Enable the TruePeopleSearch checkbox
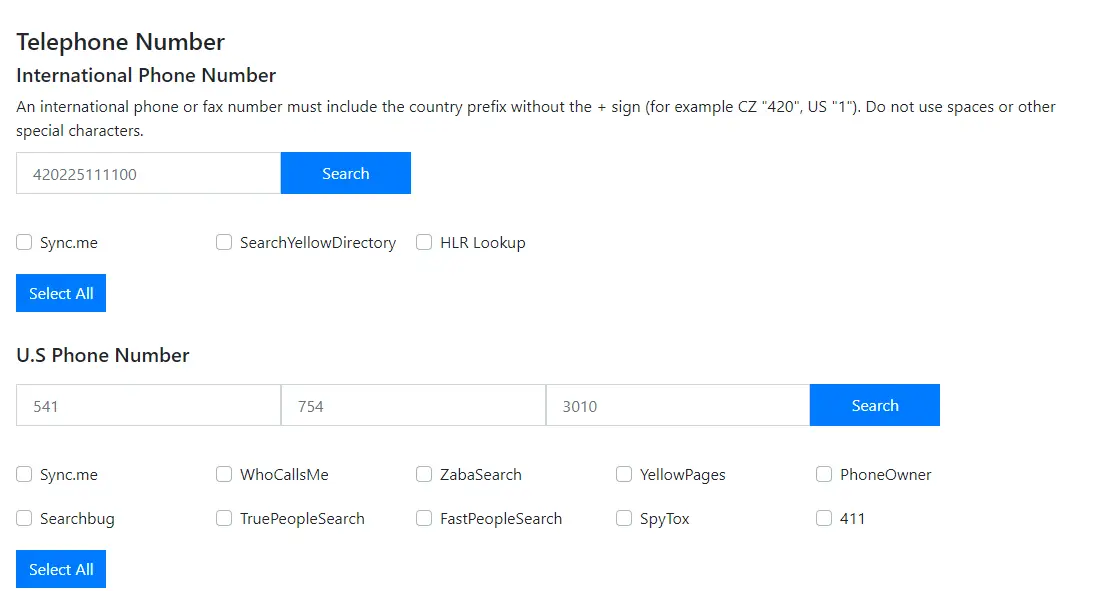This screenshot has height=591, width=1107. [224, 518]
